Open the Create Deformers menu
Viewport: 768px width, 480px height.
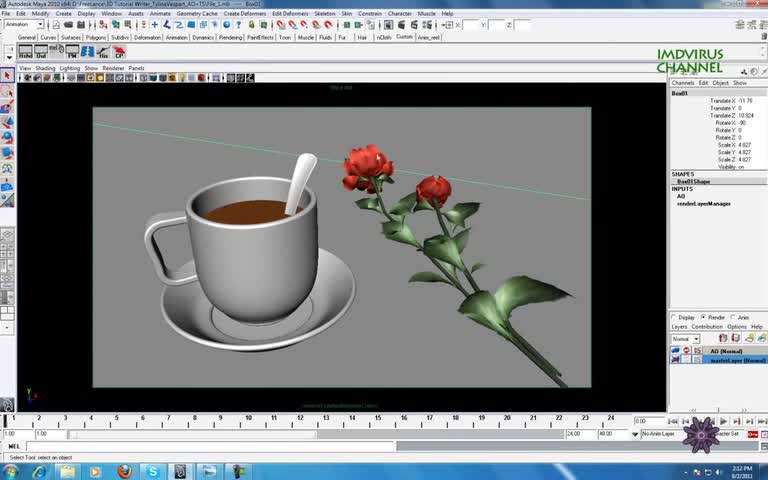coord(245,14)
